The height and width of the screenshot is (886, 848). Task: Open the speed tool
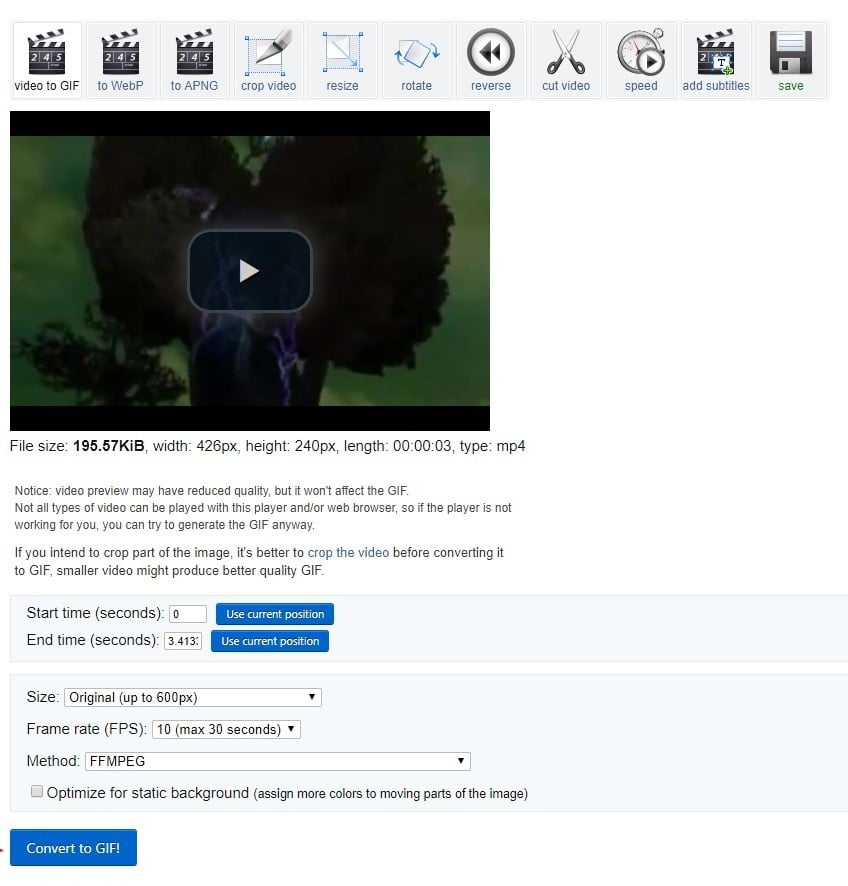pos(641,60)
